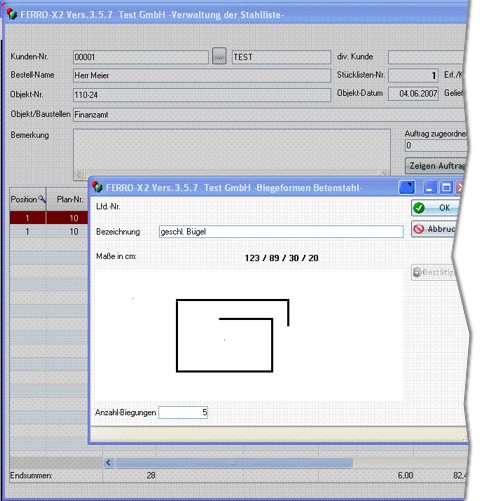The width and height of the screenshot is (480, 501).
Task: Click the Stücklisten-Nr. field showing 1
Action: click(413, 76)
